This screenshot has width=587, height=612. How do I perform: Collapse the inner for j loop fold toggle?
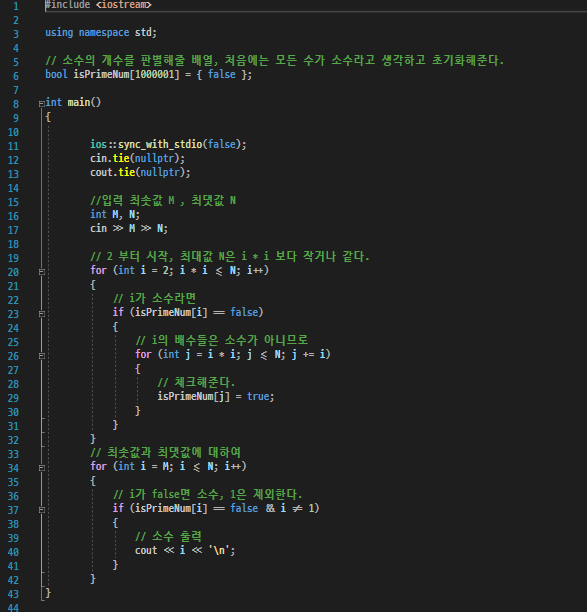[41, 356]
